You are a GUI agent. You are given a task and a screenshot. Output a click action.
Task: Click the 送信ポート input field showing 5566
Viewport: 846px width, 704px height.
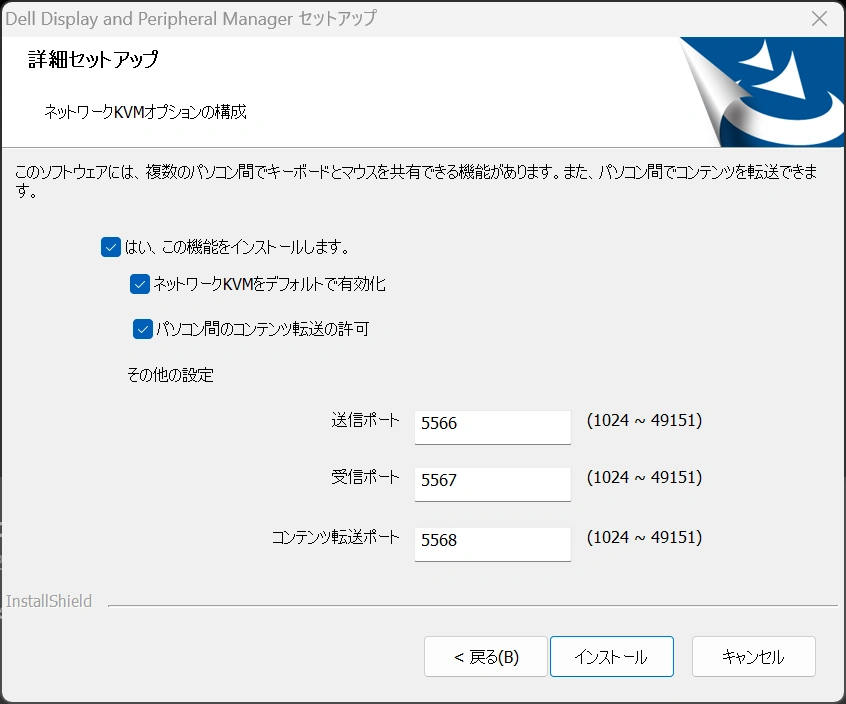(x=492, y=424)
